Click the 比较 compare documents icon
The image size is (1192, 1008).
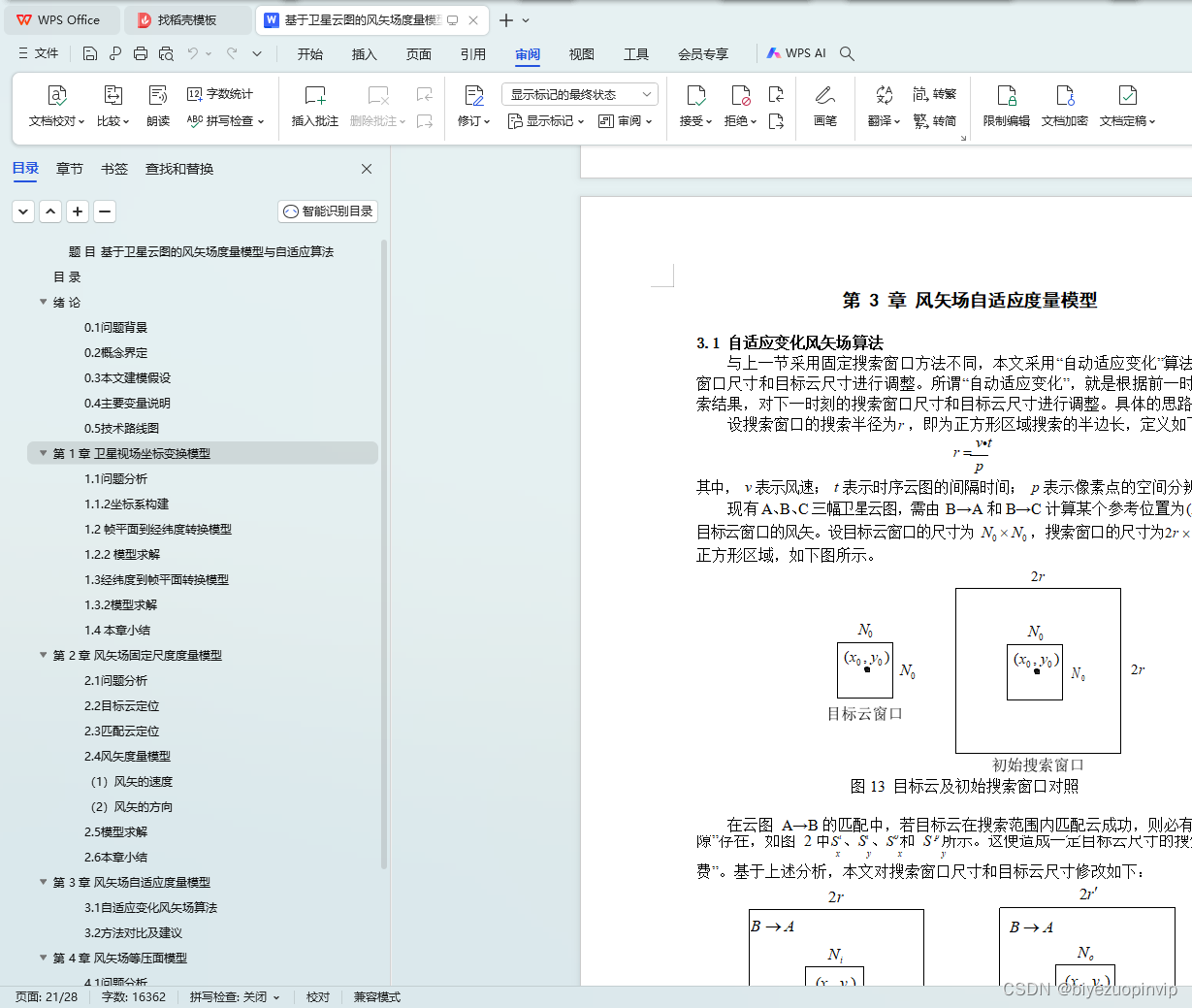tap(113, 95)
